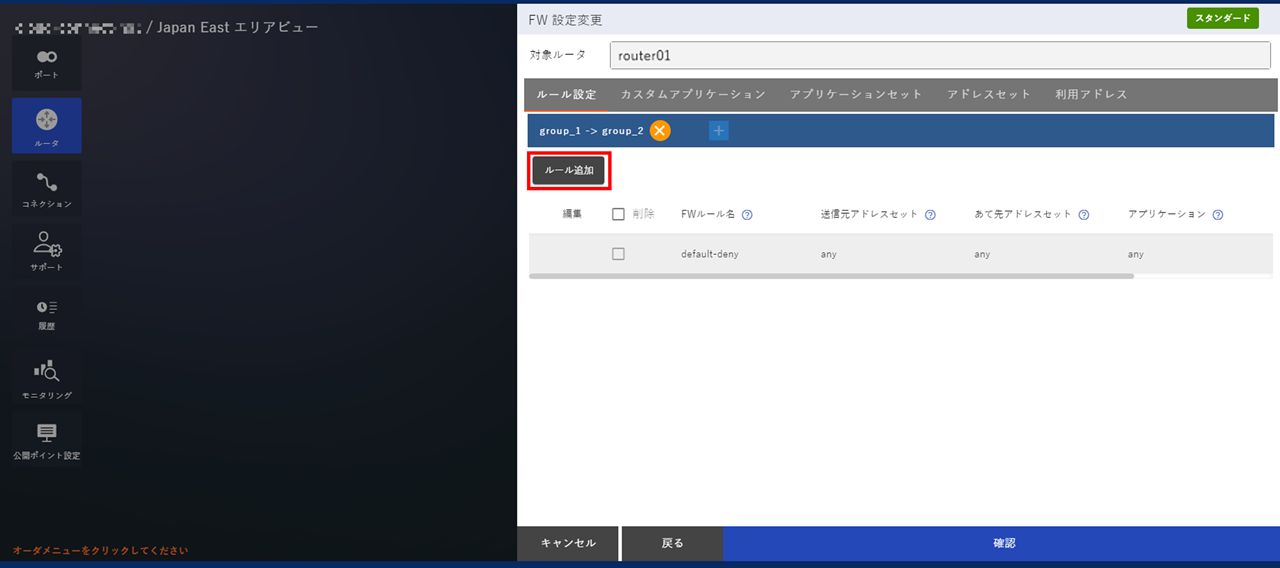This screenshot has width=1280, height=568.
Task: Click the オーダメニューをクリックしてください message
Action: 100,550
